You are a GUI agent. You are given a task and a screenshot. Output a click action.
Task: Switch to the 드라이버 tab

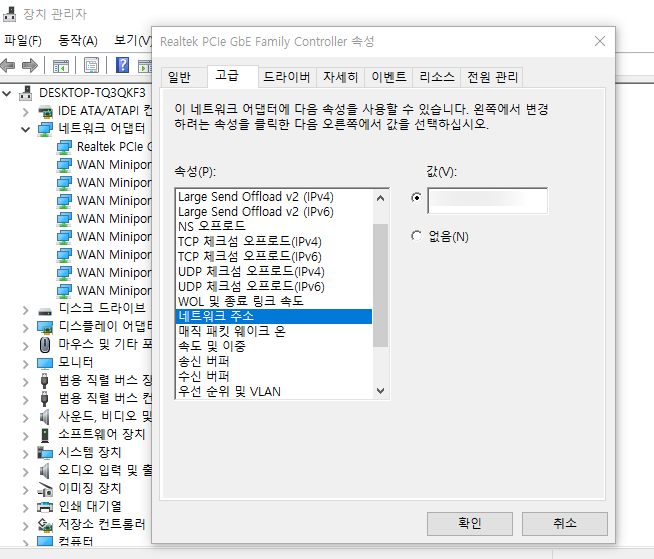coord(287,77)
